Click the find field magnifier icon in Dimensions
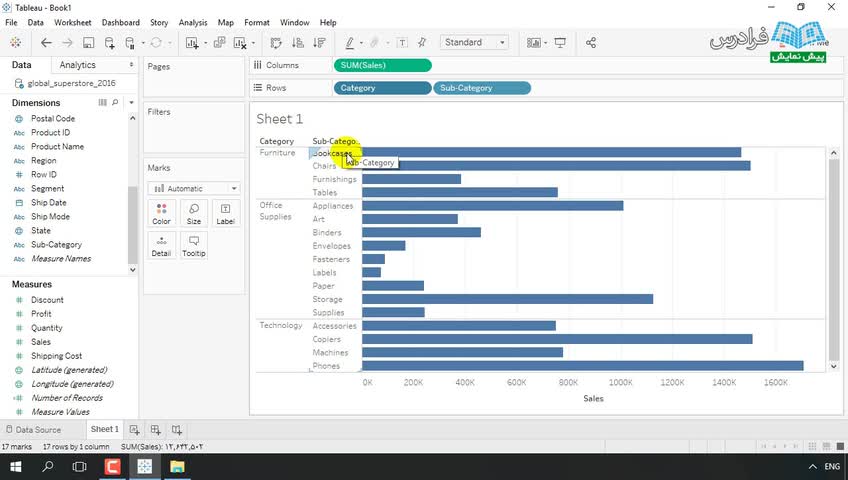The height and width of the screenshot is (480, 848). [115, 102]
